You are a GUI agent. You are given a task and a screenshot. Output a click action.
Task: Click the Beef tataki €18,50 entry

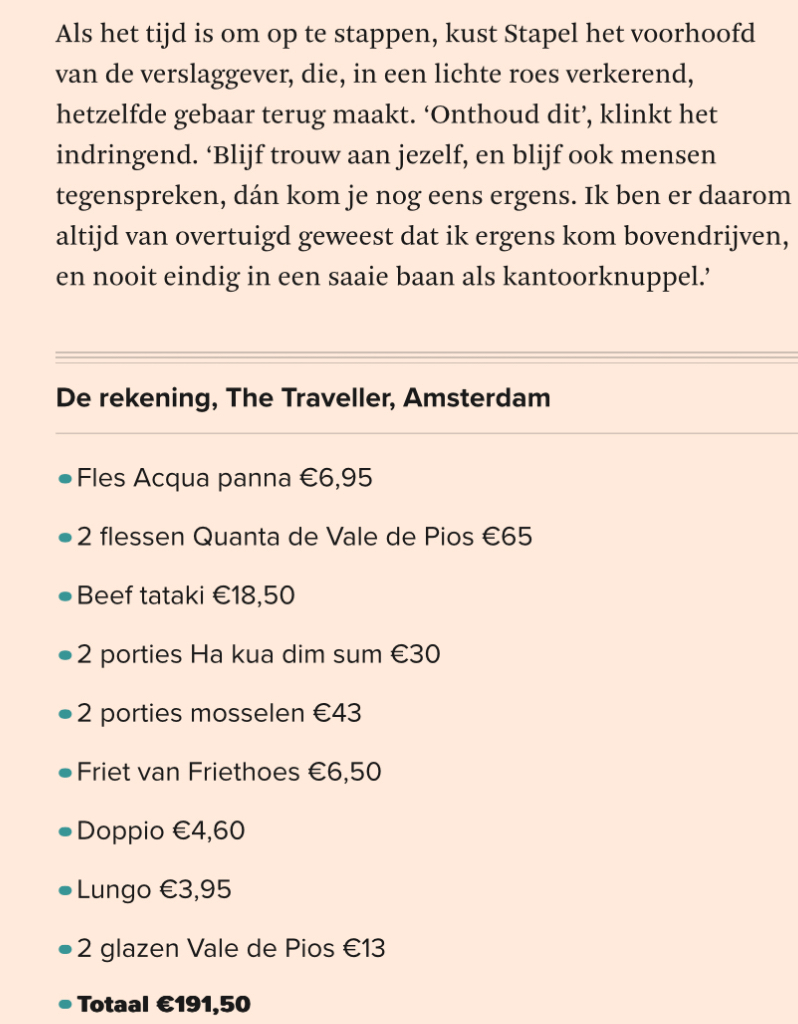pyautogui.click(x=186, y=597)
